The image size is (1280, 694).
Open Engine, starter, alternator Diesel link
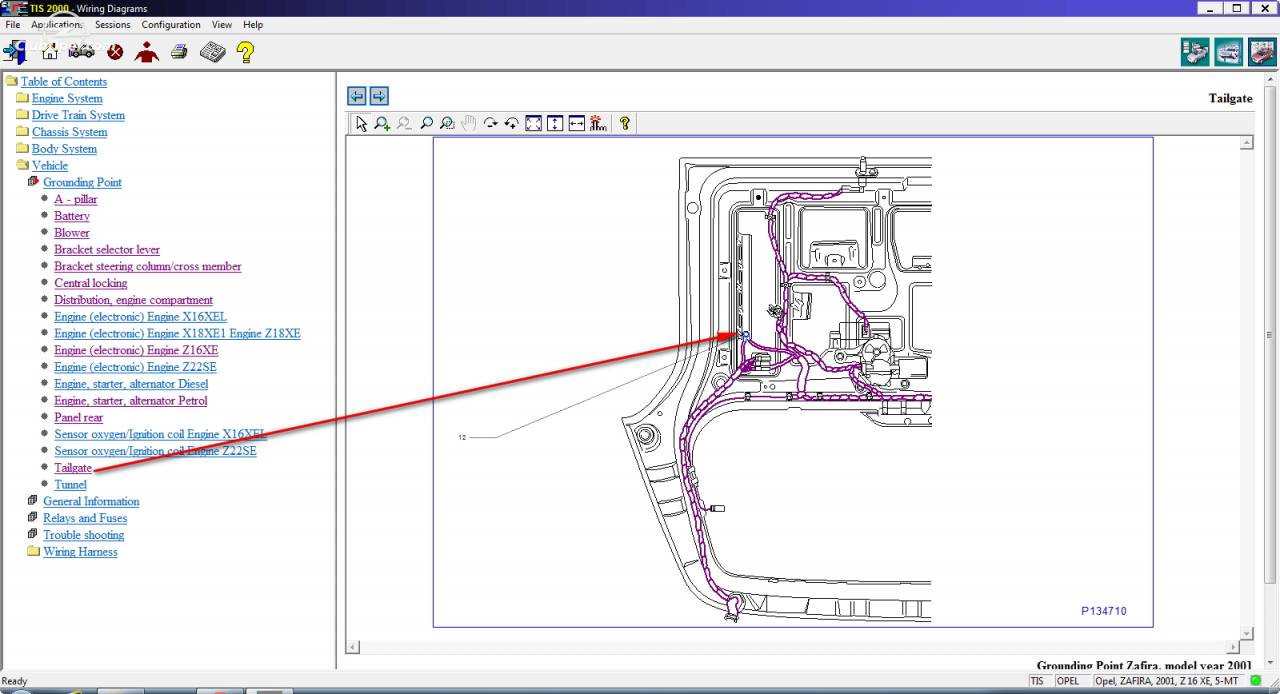click(131, 384)
